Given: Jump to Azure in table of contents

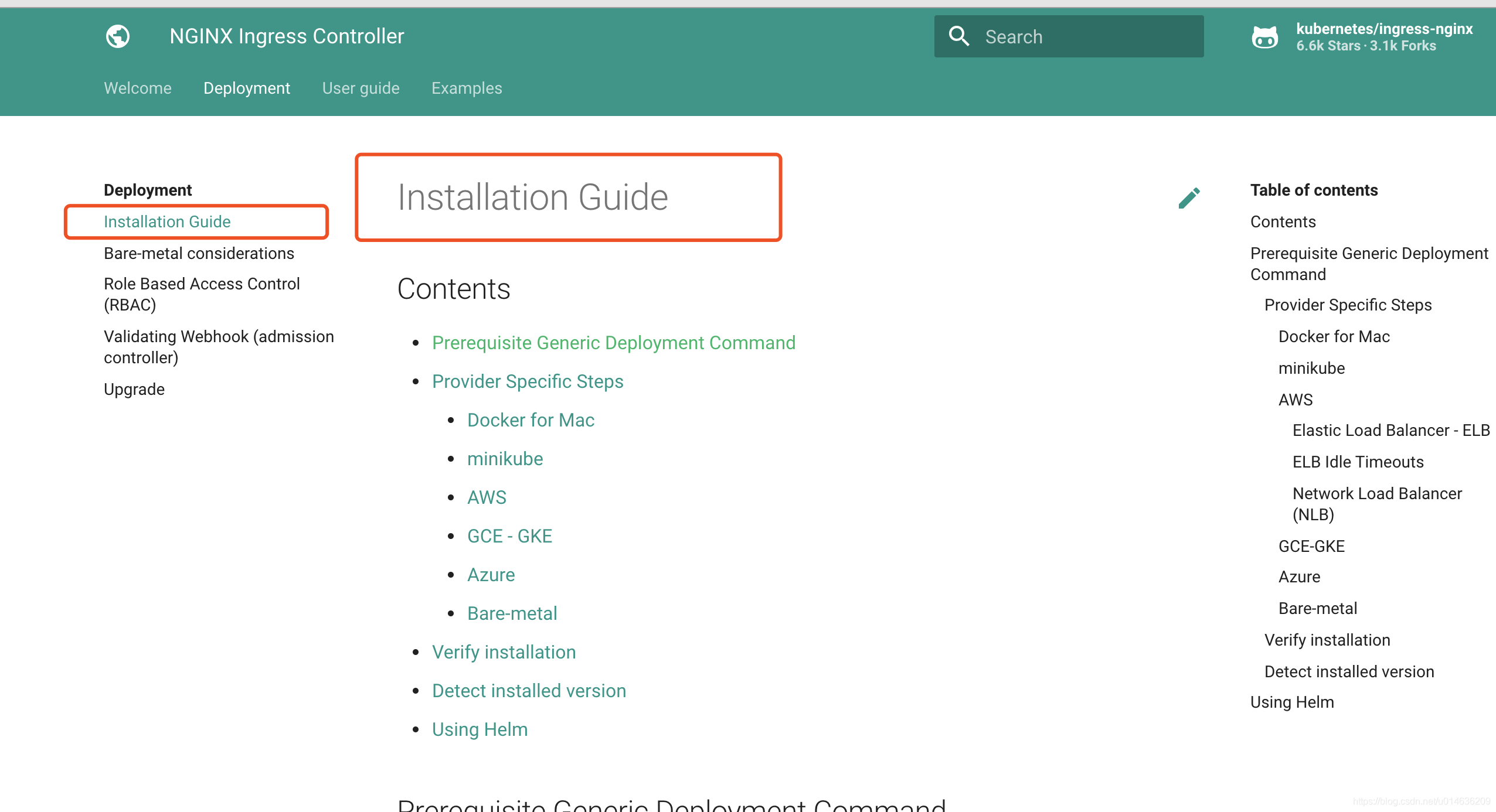Looking at the screenshot, I should [1300, 576].
